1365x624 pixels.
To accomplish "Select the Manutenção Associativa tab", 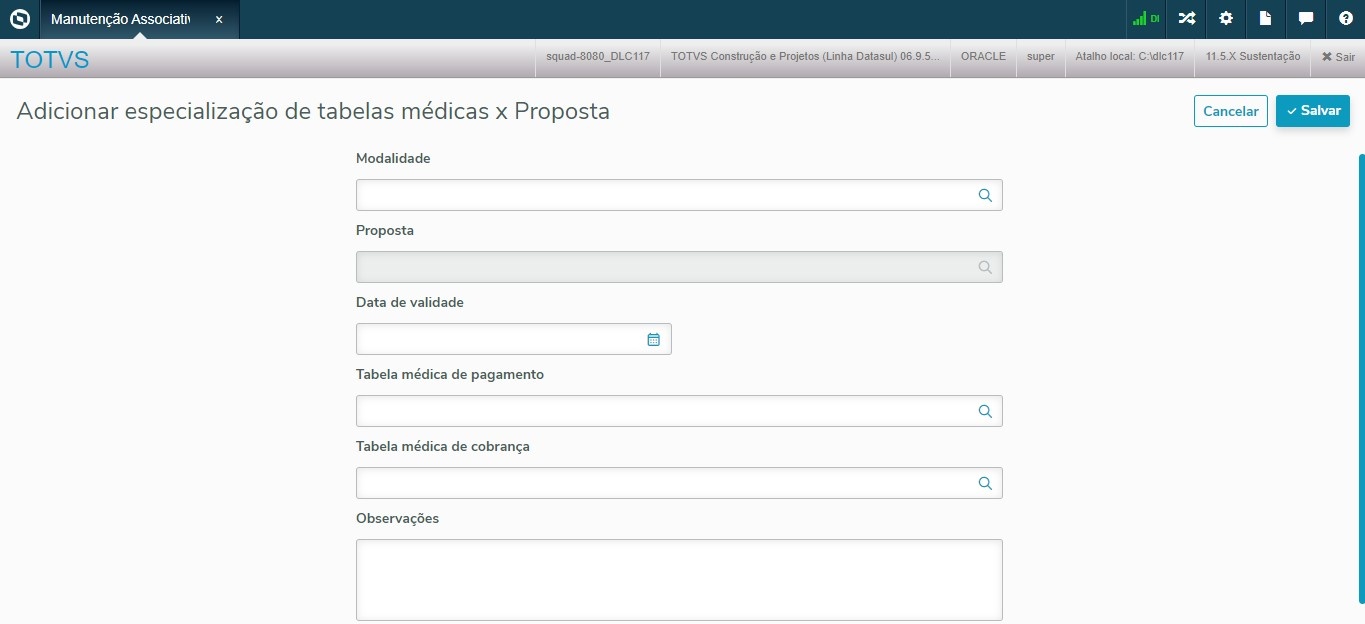I will click(x=120, y=19).
